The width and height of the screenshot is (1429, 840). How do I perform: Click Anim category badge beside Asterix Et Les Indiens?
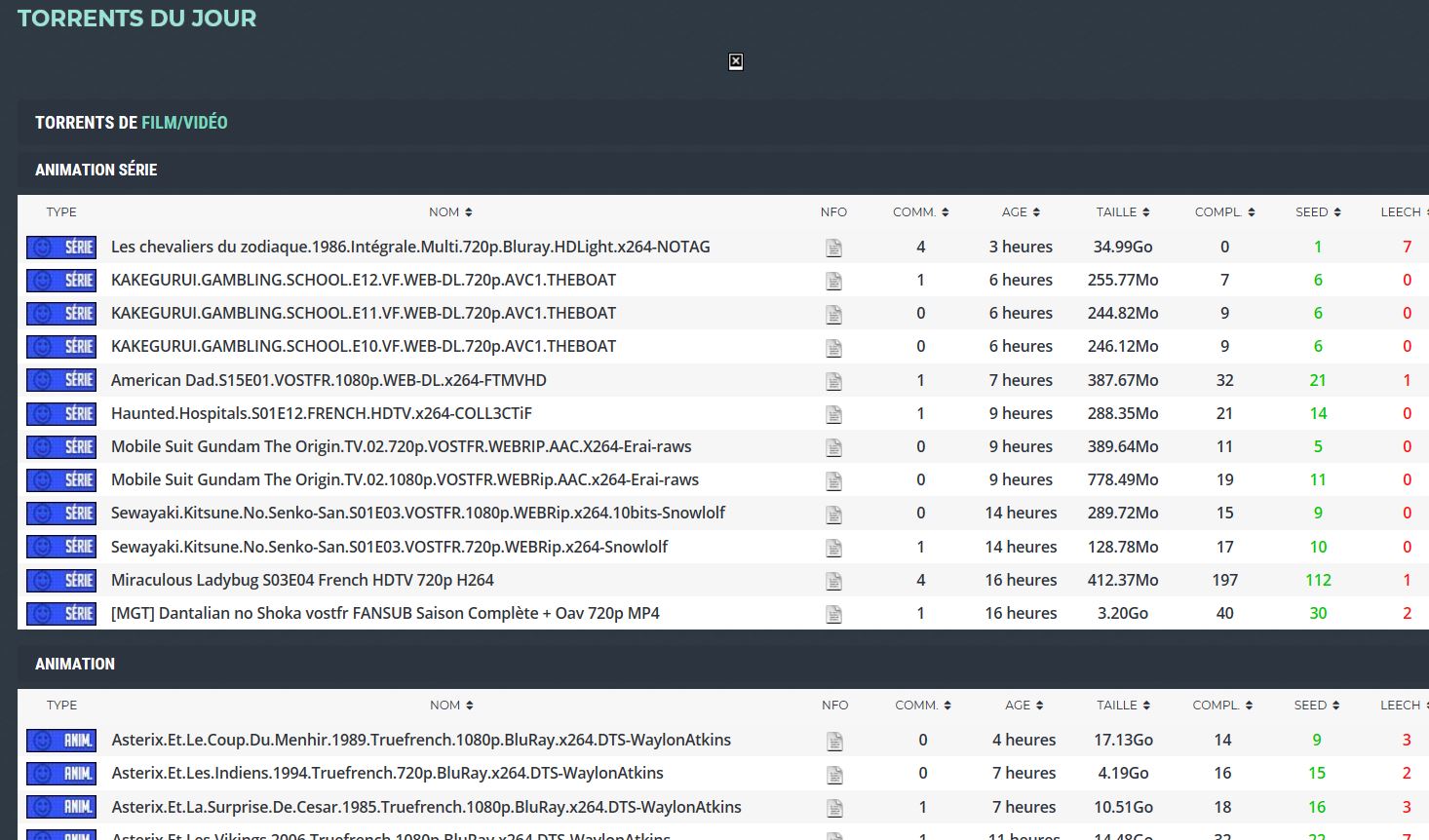point(61,774)
